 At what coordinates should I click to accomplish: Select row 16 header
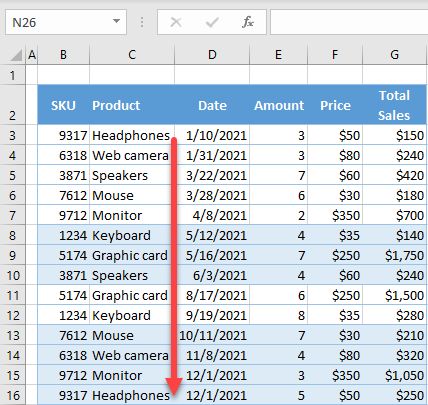tap(13, 395)
